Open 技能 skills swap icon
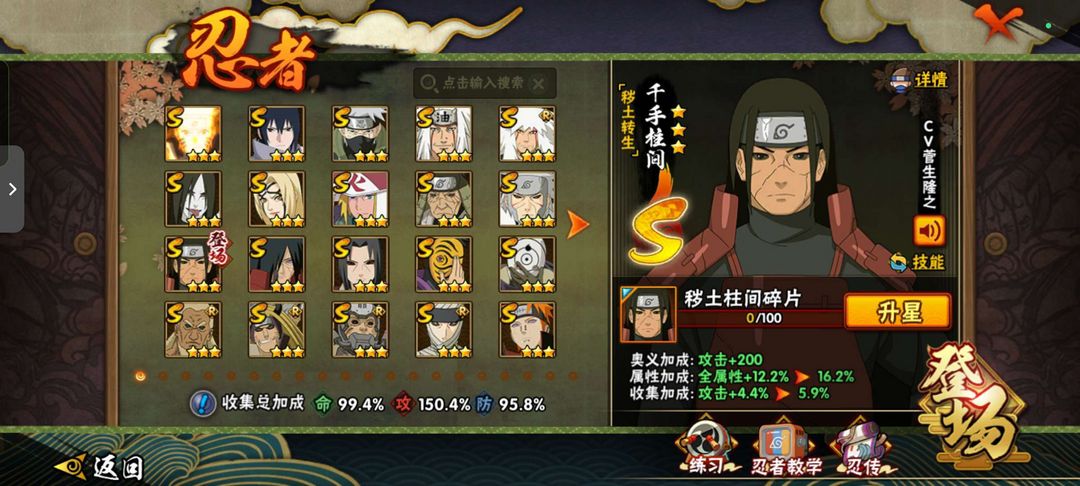This screenshot has height=486, width=1080. 917,262
